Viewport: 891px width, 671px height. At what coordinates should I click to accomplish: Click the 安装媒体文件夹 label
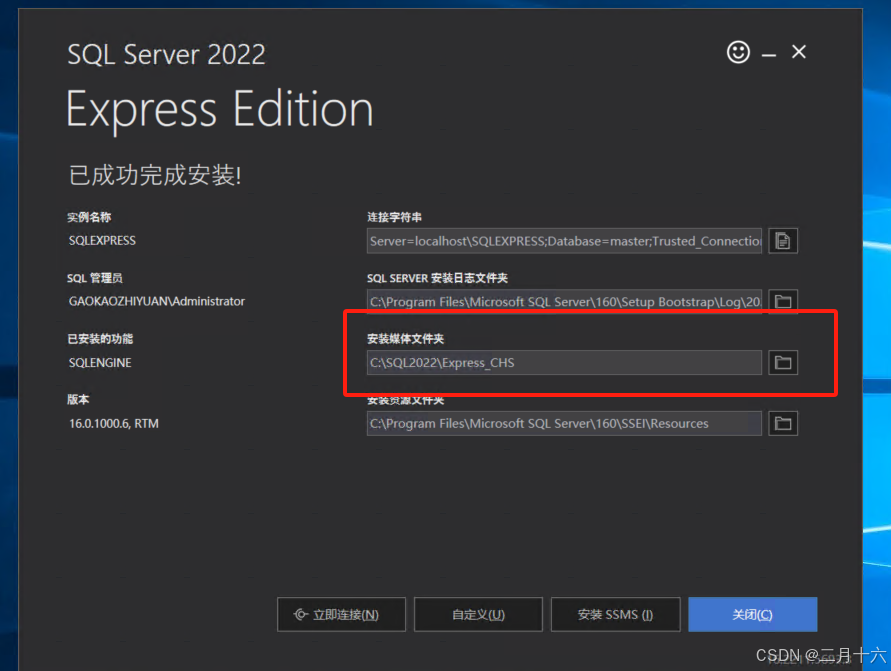pos(406,339)
